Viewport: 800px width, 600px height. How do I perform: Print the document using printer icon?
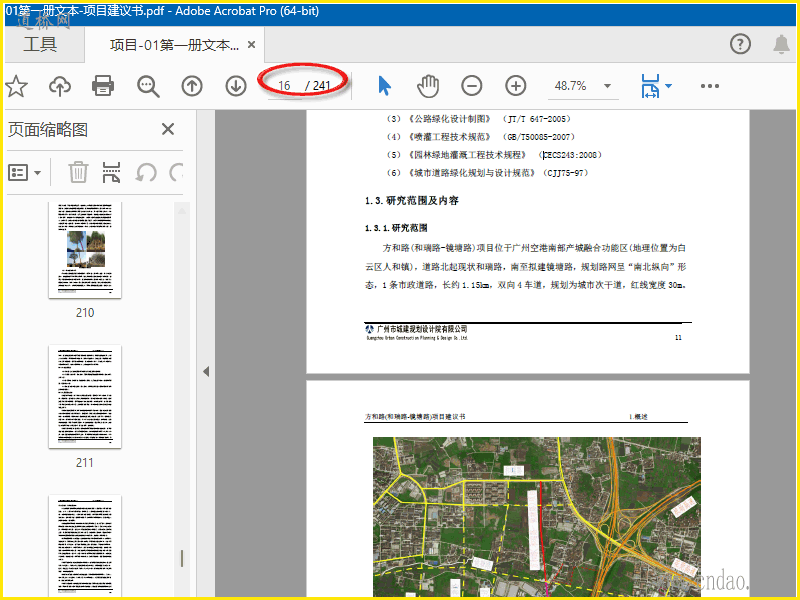tap(103, 86)
